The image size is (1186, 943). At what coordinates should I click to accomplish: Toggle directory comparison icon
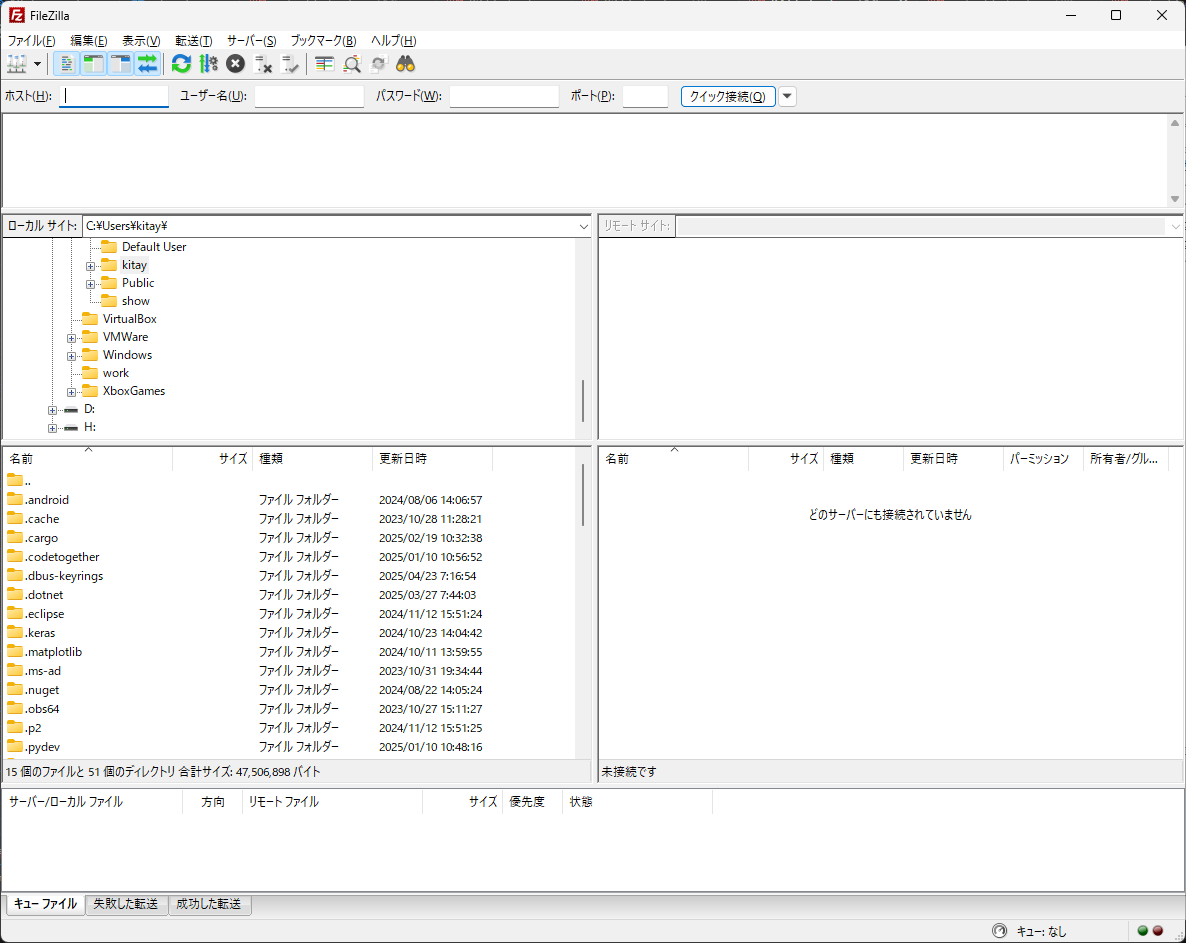tap(352, 64)
